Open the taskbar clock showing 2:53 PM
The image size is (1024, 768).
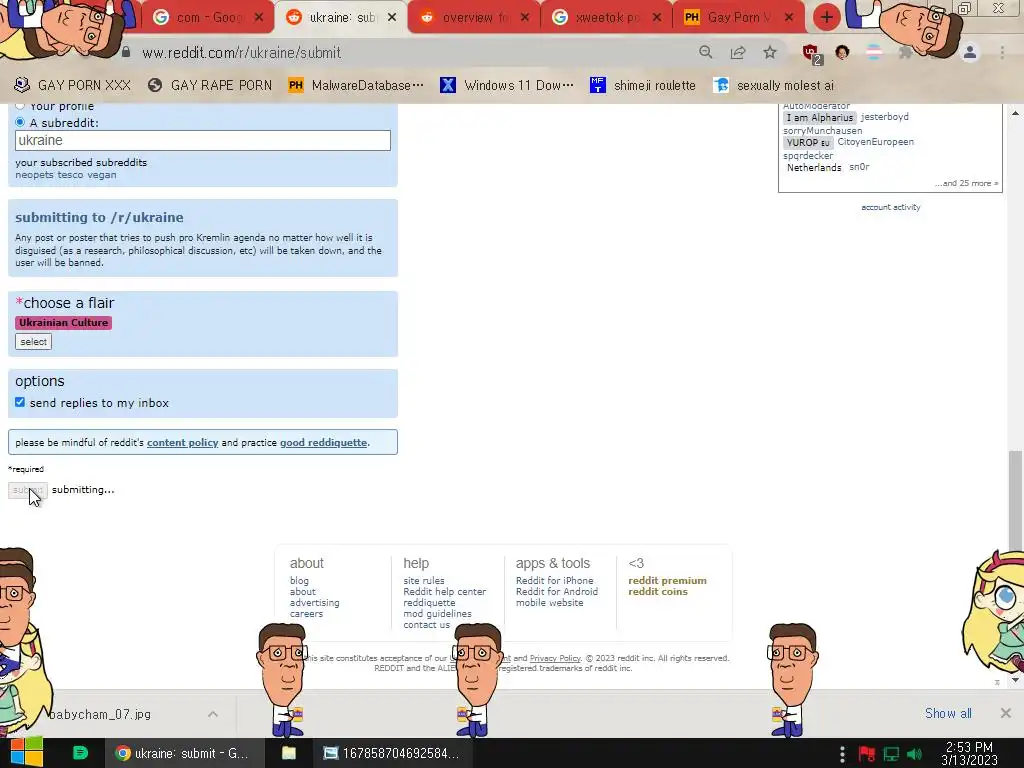click(x=969, y=754)
